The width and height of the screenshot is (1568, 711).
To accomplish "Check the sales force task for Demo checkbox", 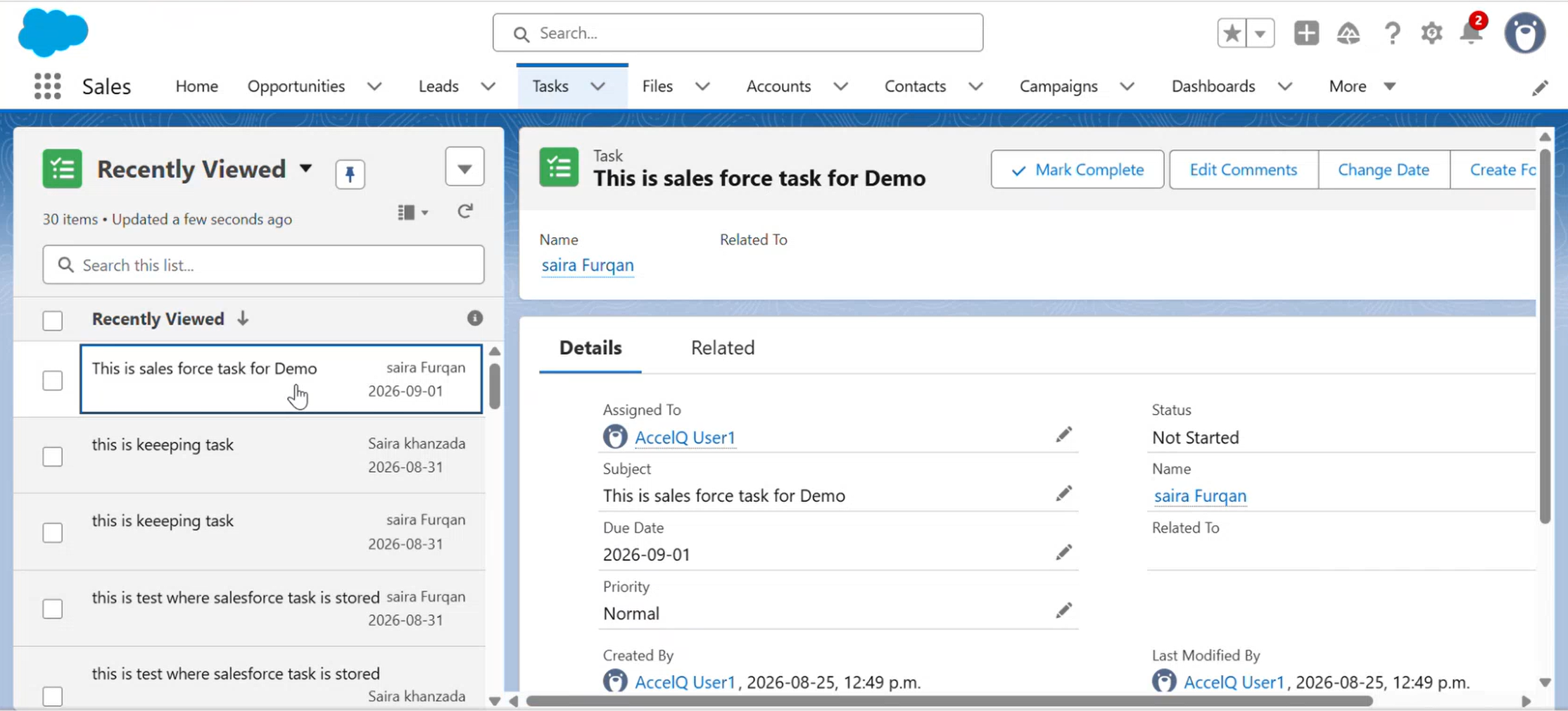I will pos(53,380).
